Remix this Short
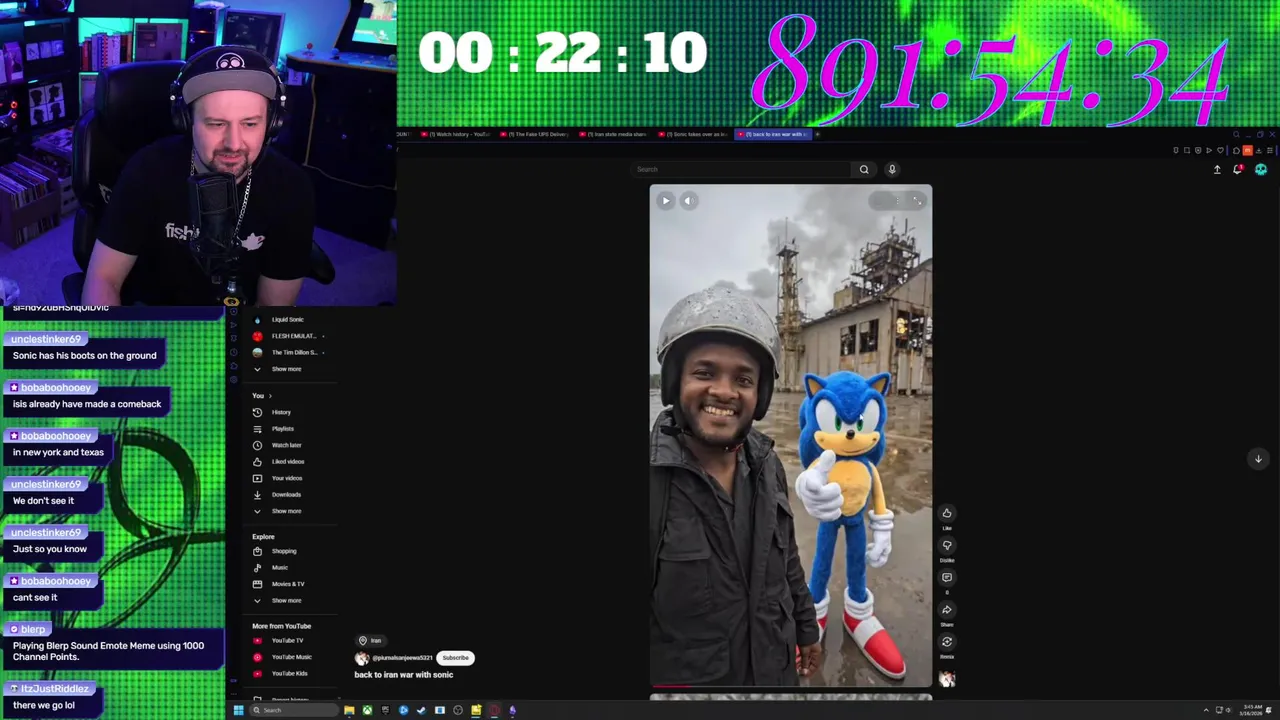This screenshot has width=1280, height=720. 947,642
